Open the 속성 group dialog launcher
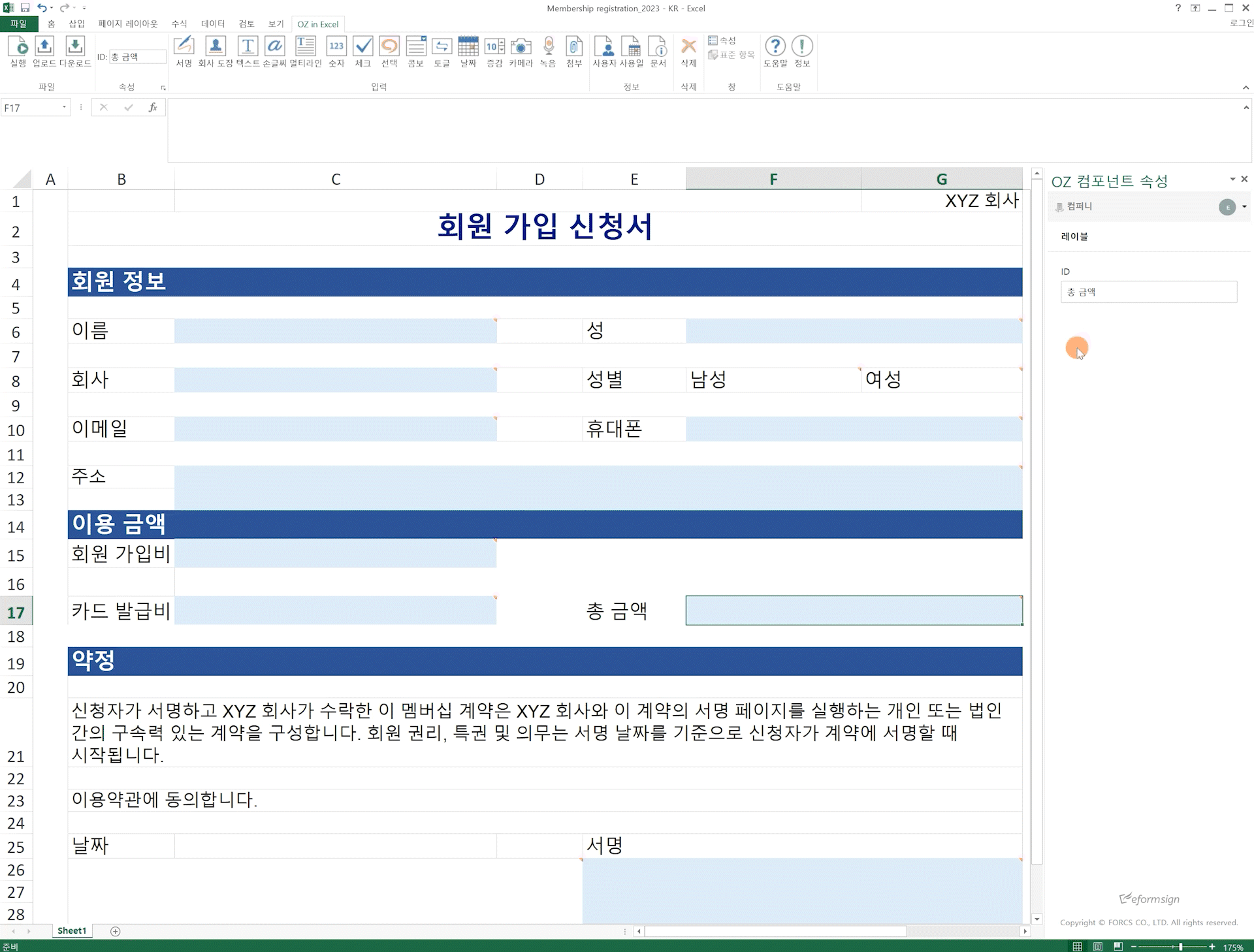 (163, 87)
